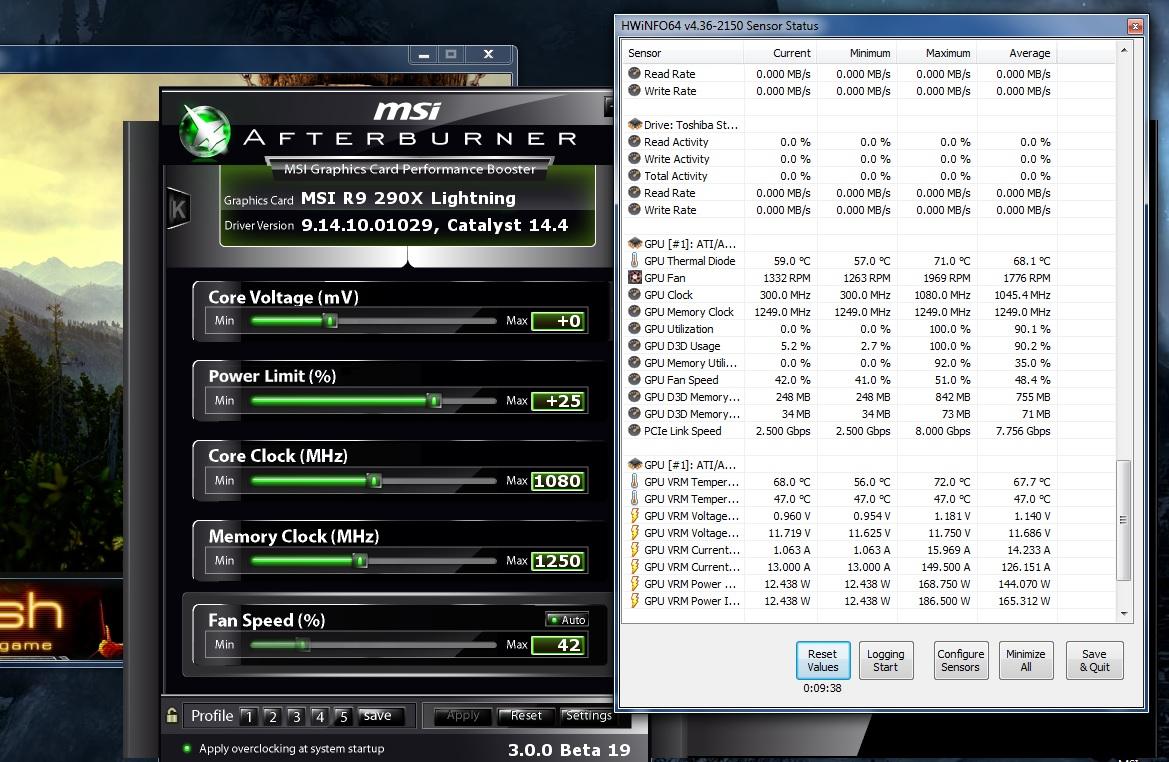Click Minimize All in HWiNFO64
The width and height of the screenshot is (1169, 762).
1026,661
